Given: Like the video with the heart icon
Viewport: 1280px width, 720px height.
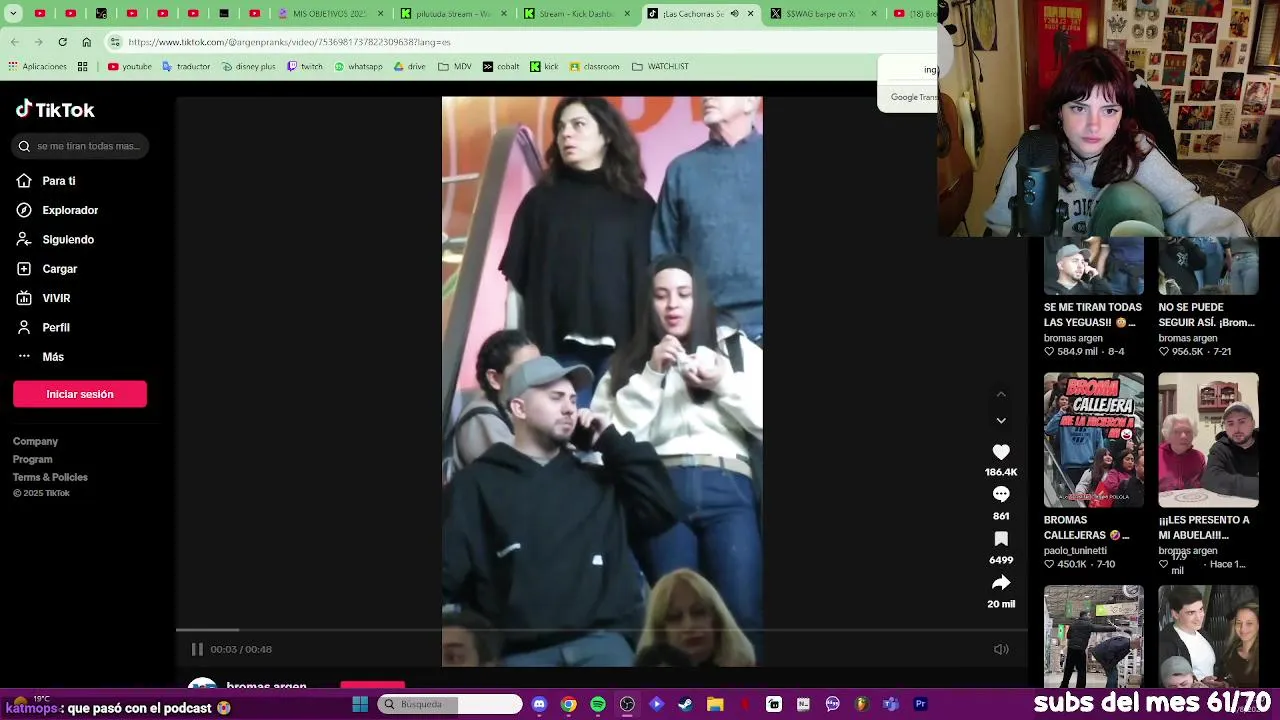Looking at the screenshot, I should pyautogui.click(x=1001, y=452).
